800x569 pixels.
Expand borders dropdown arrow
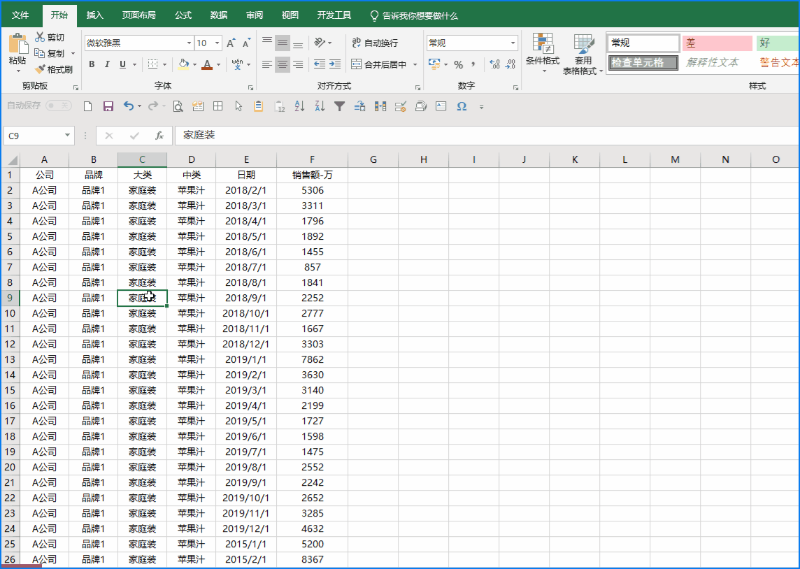tap(164, 65)
